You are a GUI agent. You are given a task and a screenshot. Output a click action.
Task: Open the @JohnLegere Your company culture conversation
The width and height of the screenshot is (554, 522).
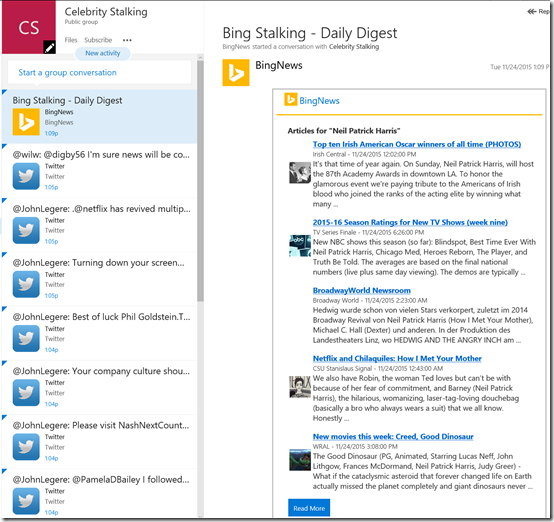[x=99, y=387]
